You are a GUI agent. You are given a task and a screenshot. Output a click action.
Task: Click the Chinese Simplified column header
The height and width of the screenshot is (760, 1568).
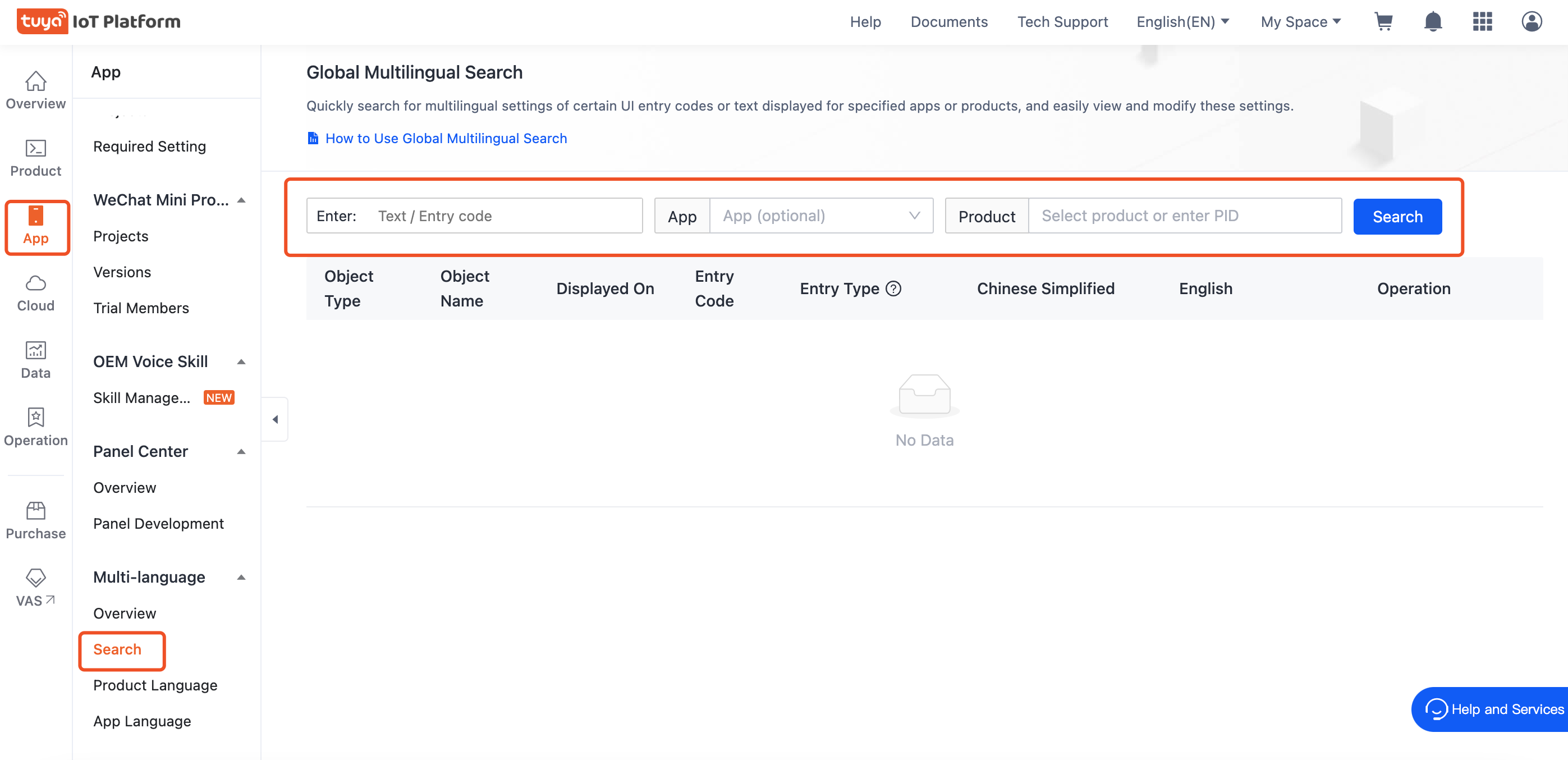[1045, 289]
